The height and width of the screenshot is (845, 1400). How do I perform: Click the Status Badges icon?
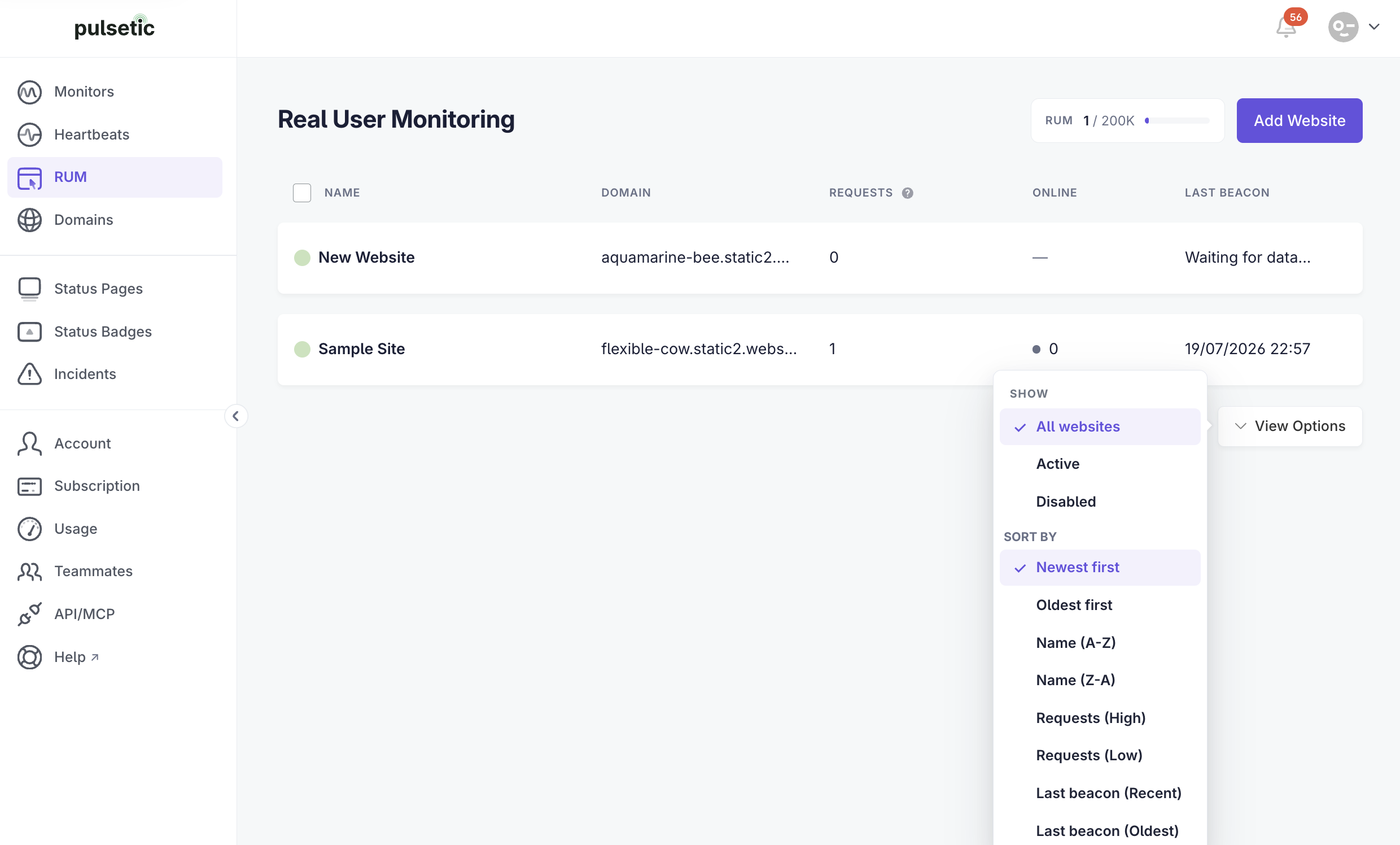[29, 332]
